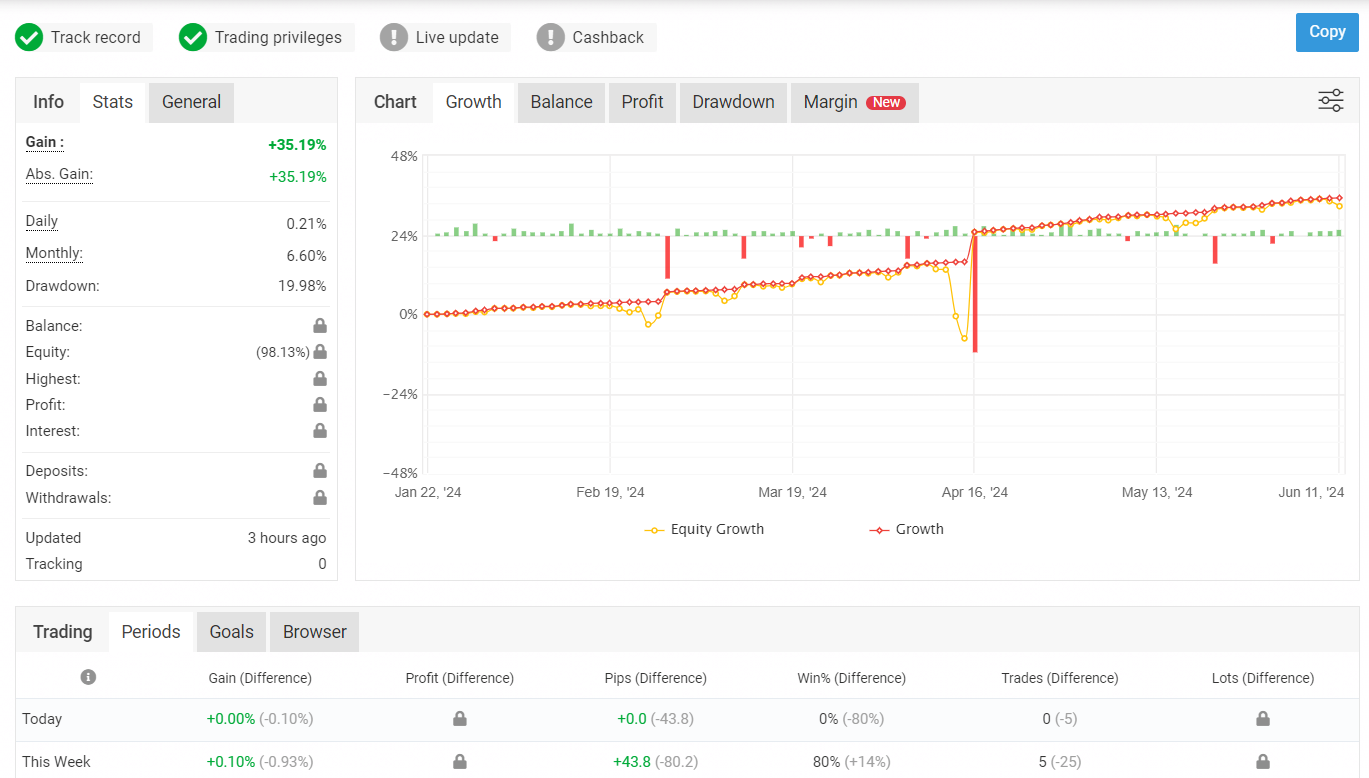The height and width of the screenshot is (778, 1369).
Task: Click the lock icon in the Stats Profit row
Action: click(x=320, y=405)
